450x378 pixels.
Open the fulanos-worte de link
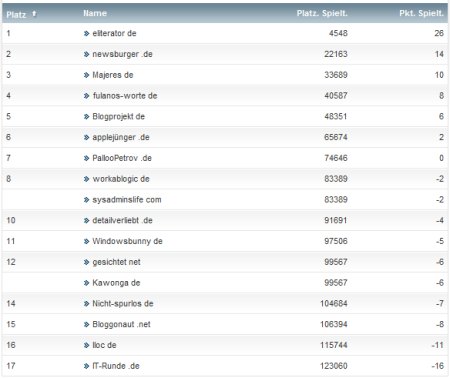(125, 96)
